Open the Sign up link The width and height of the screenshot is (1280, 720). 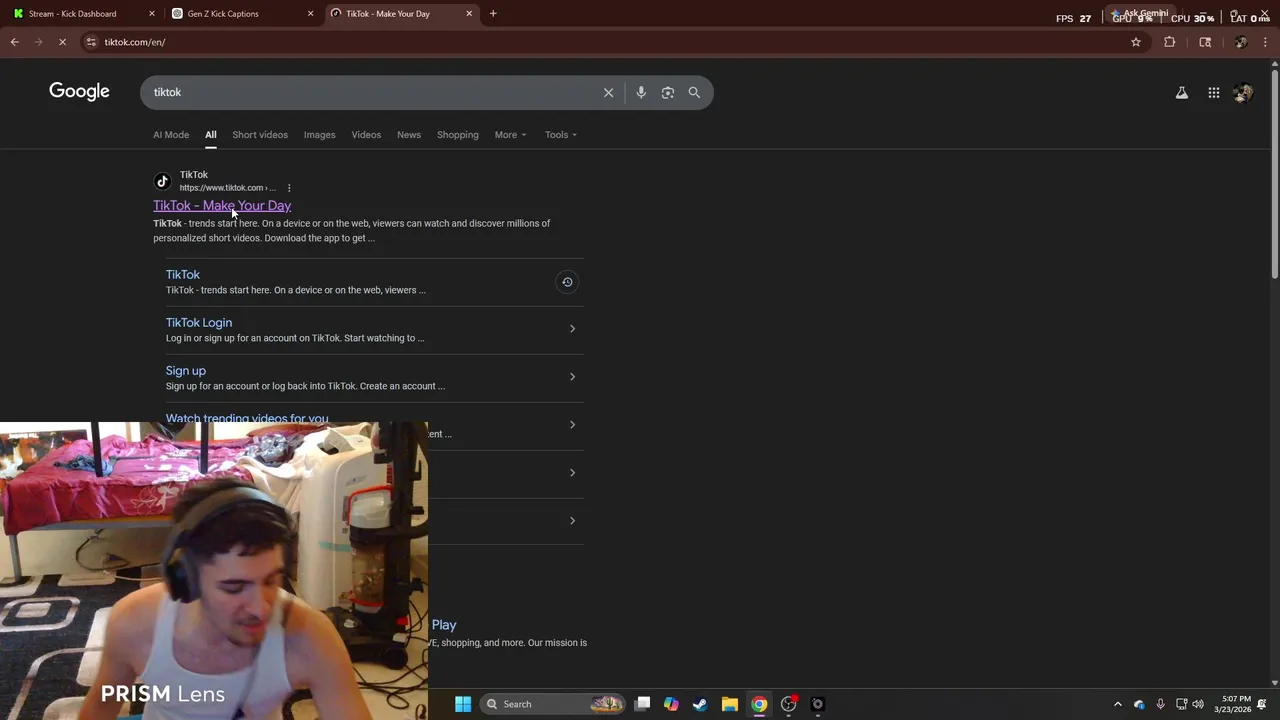pyautogui.click(x=186, y=371)
